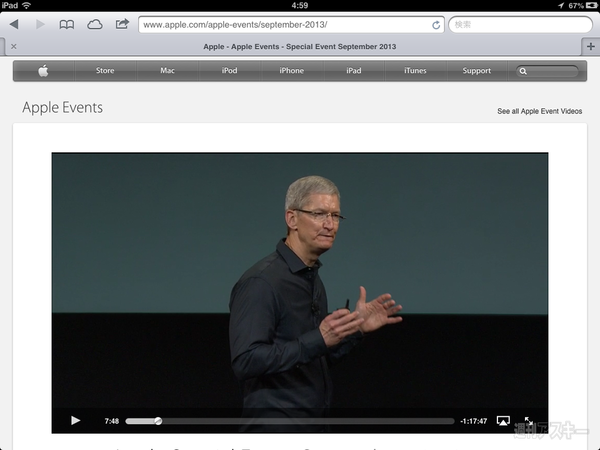600x450 pixels.
Task: Open the iPad menu item
Action: pos(354,71)
